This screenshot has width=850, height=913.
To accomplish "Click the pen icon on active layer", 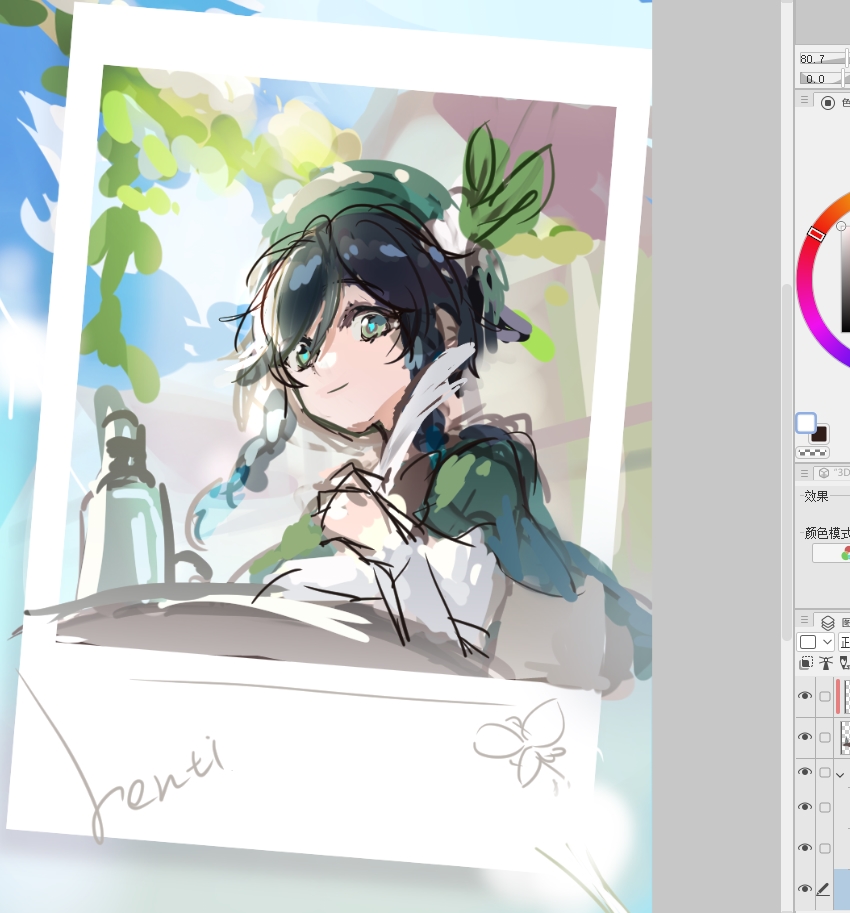I will (824, 889).
